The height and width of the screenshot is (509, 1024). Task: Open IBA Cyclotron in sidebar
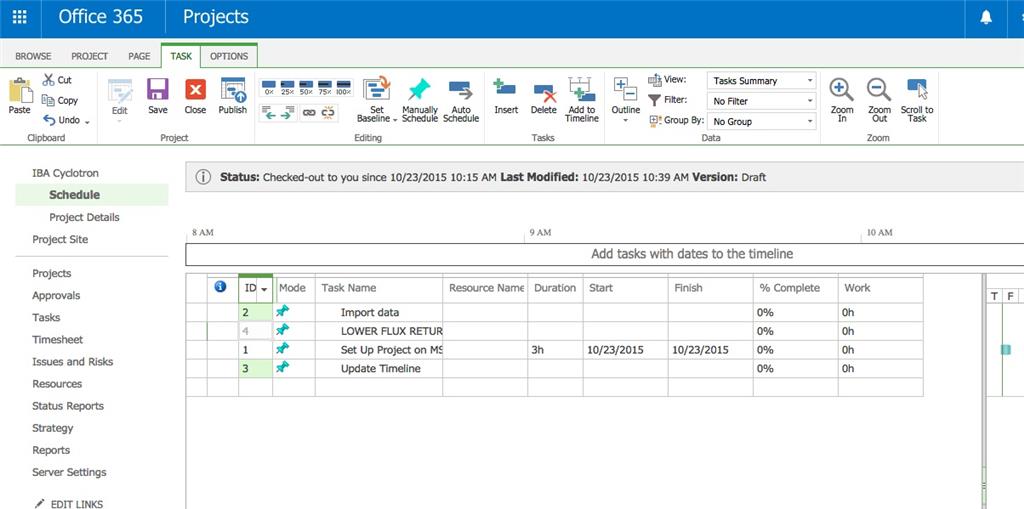65,173
